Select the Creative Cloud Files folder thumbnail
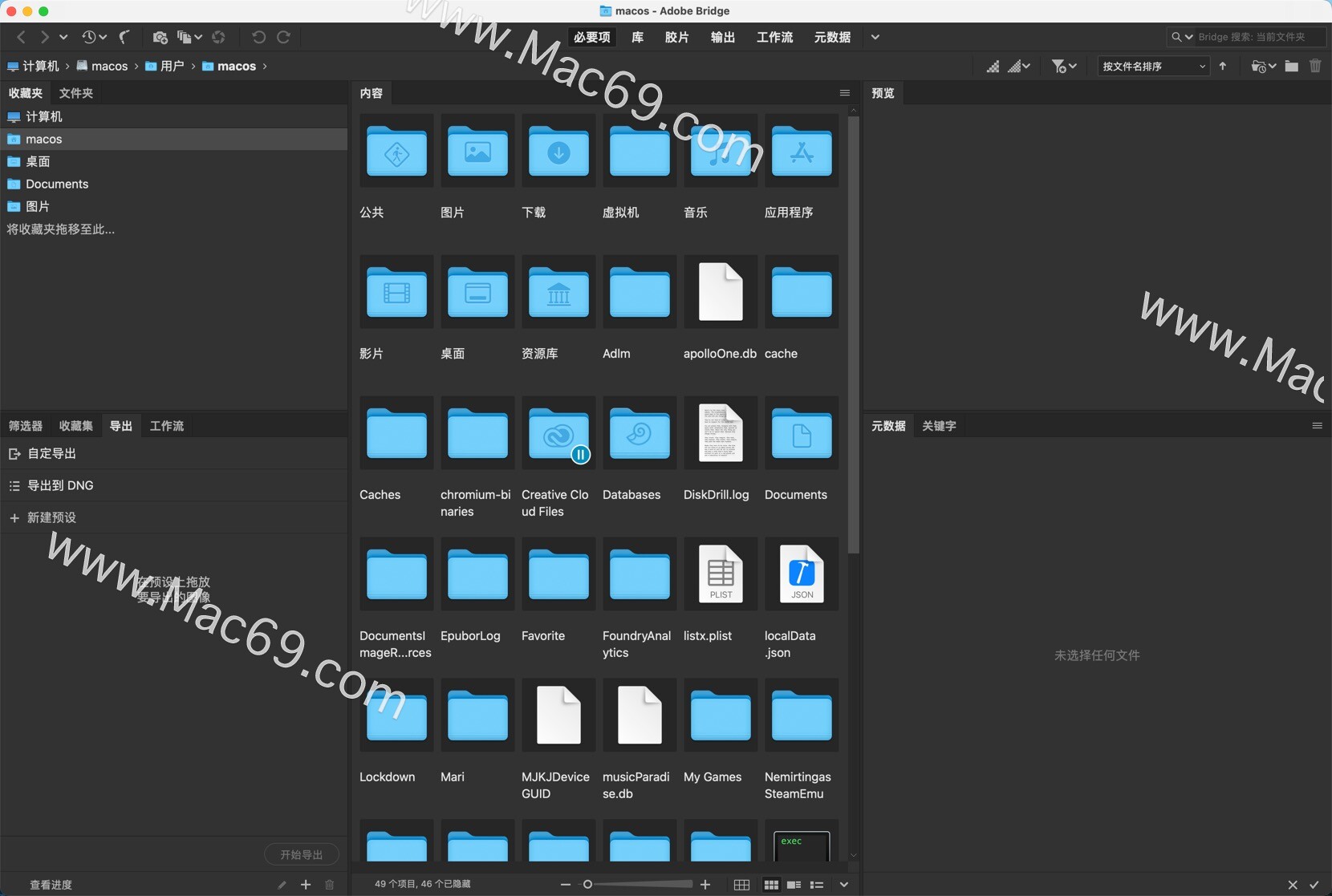 click(x=558, y=433)
